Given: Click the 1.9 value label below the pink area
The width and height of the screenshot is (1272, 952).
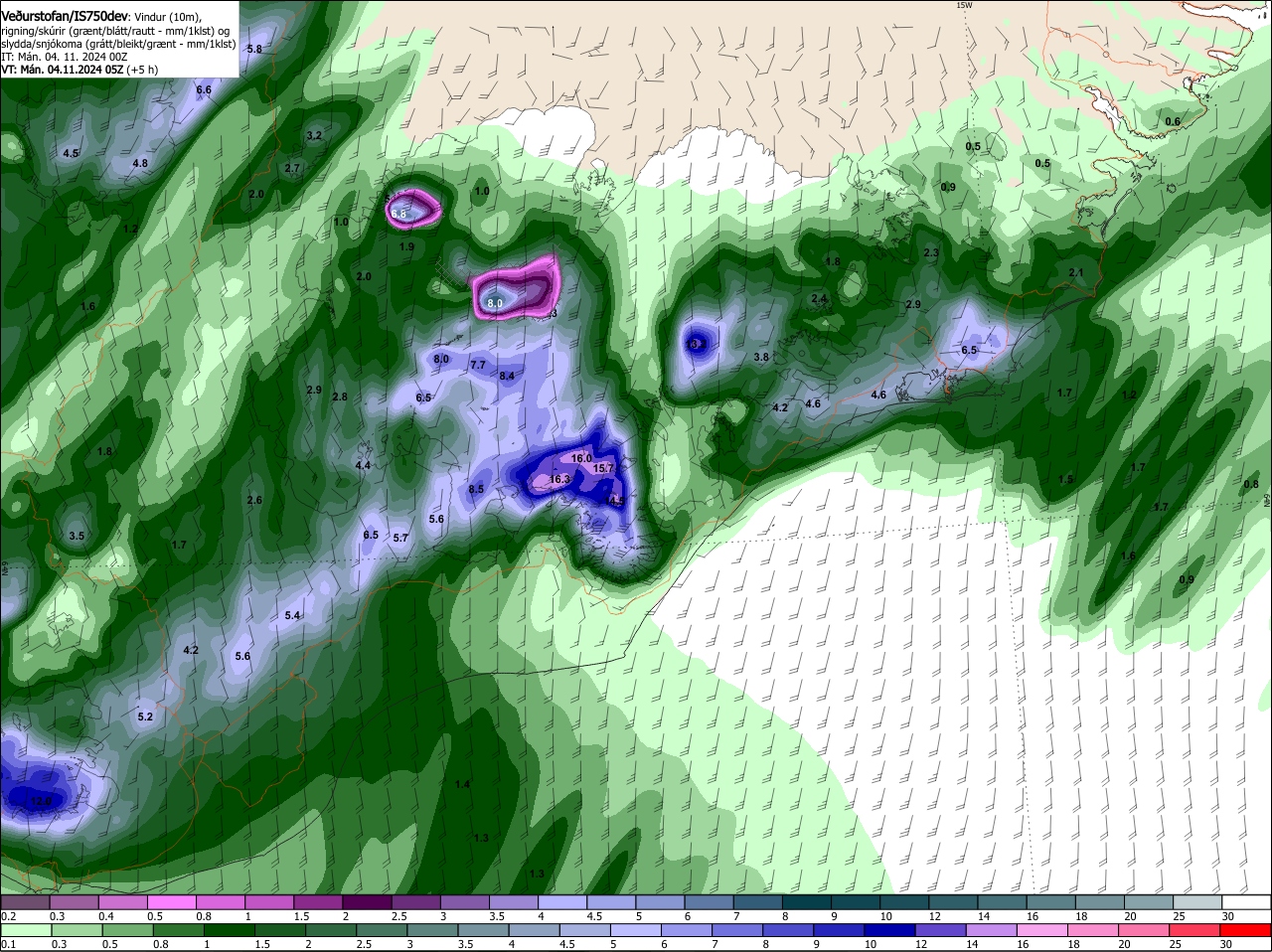Looking at the screenshot, I should pyautogui.click(x=406, y=246).
